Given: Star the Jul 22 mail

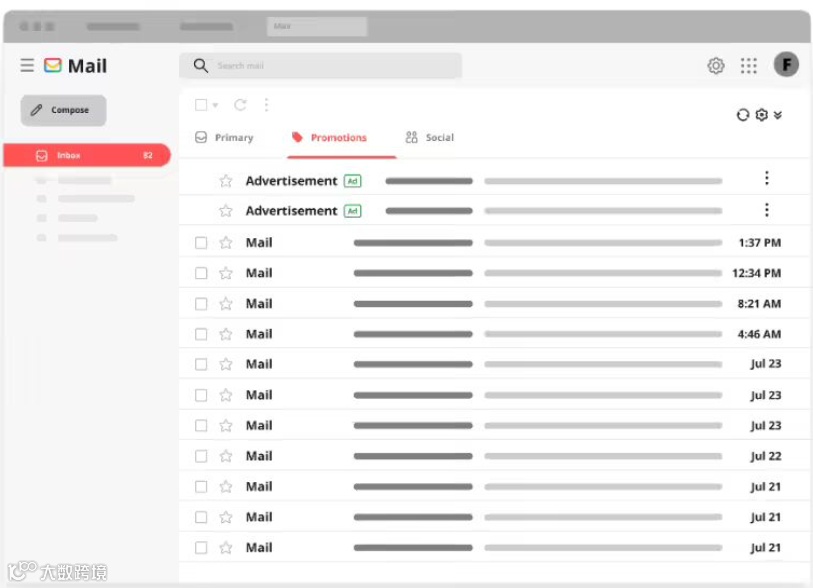Looking at the screenshot, I should [226, 456].
